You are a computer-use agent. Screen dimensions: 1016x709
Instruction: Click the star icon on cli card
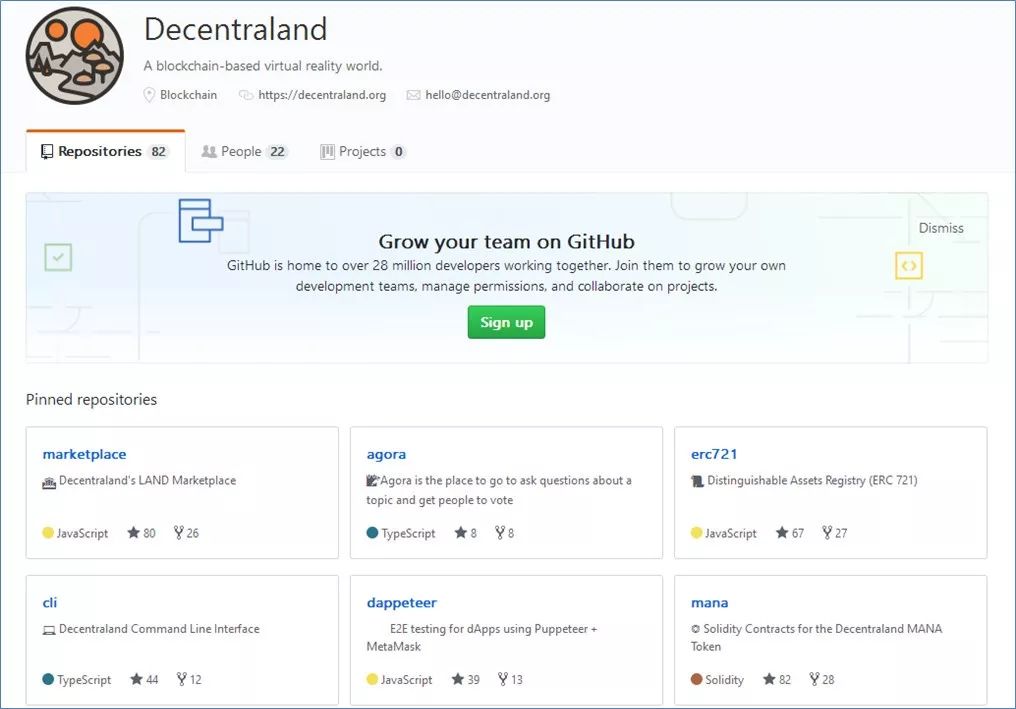point(136,679)
